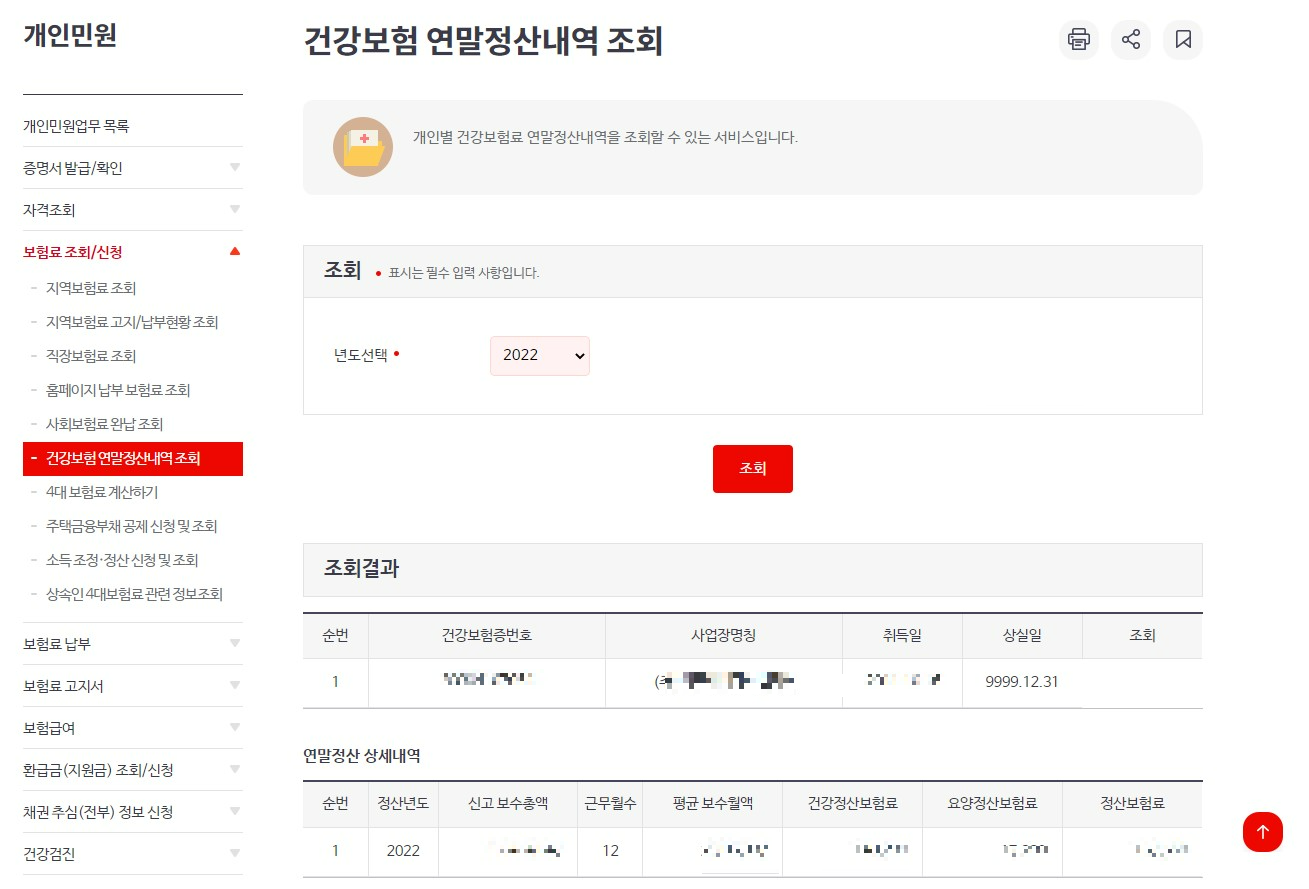Open 지역보험료 고지/납부현황 조회 link
1309x889 pixels.
[x=132, y=322]
